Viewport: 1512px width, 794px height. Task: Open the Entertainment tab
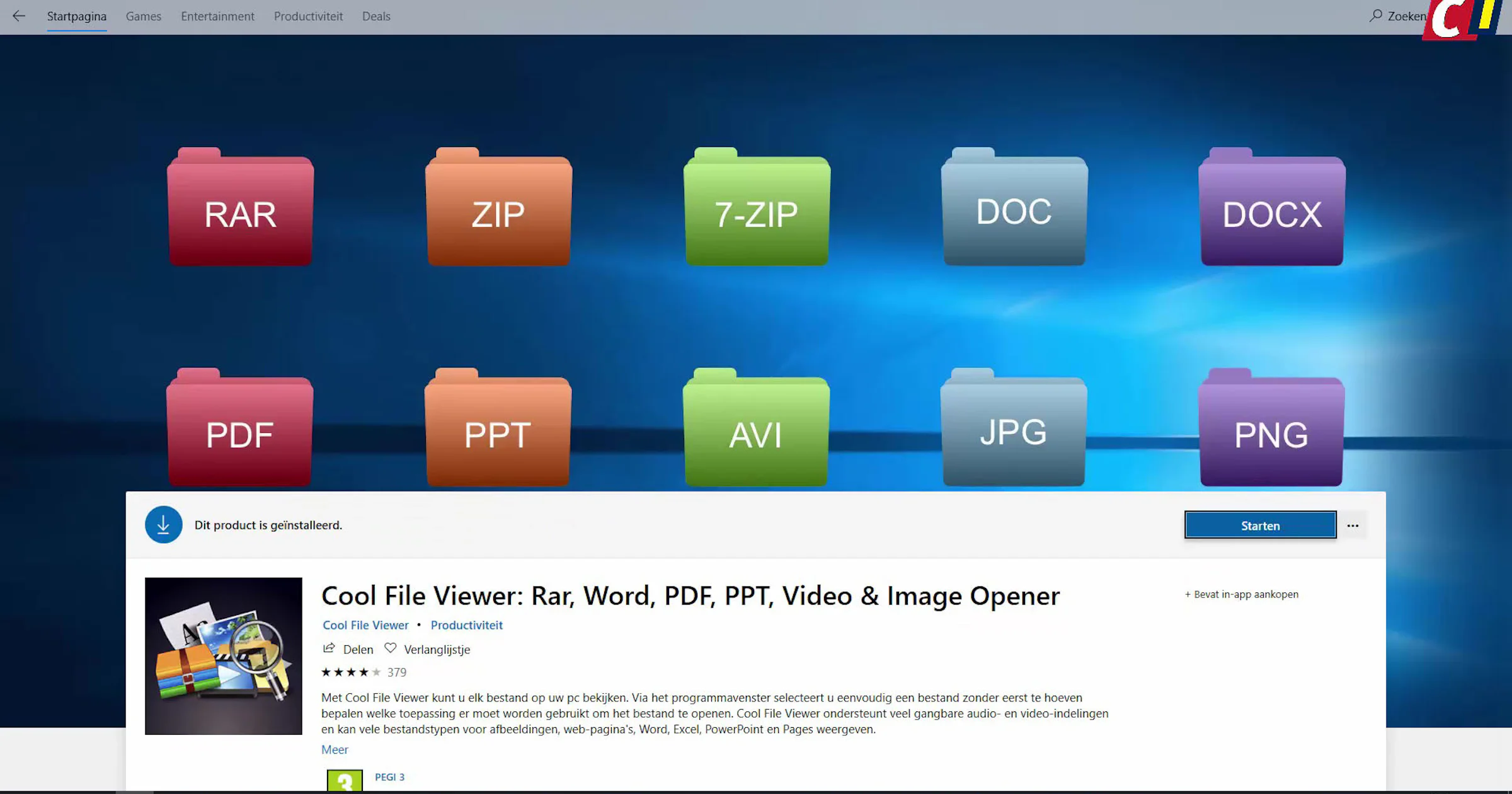tap(217, 16)
